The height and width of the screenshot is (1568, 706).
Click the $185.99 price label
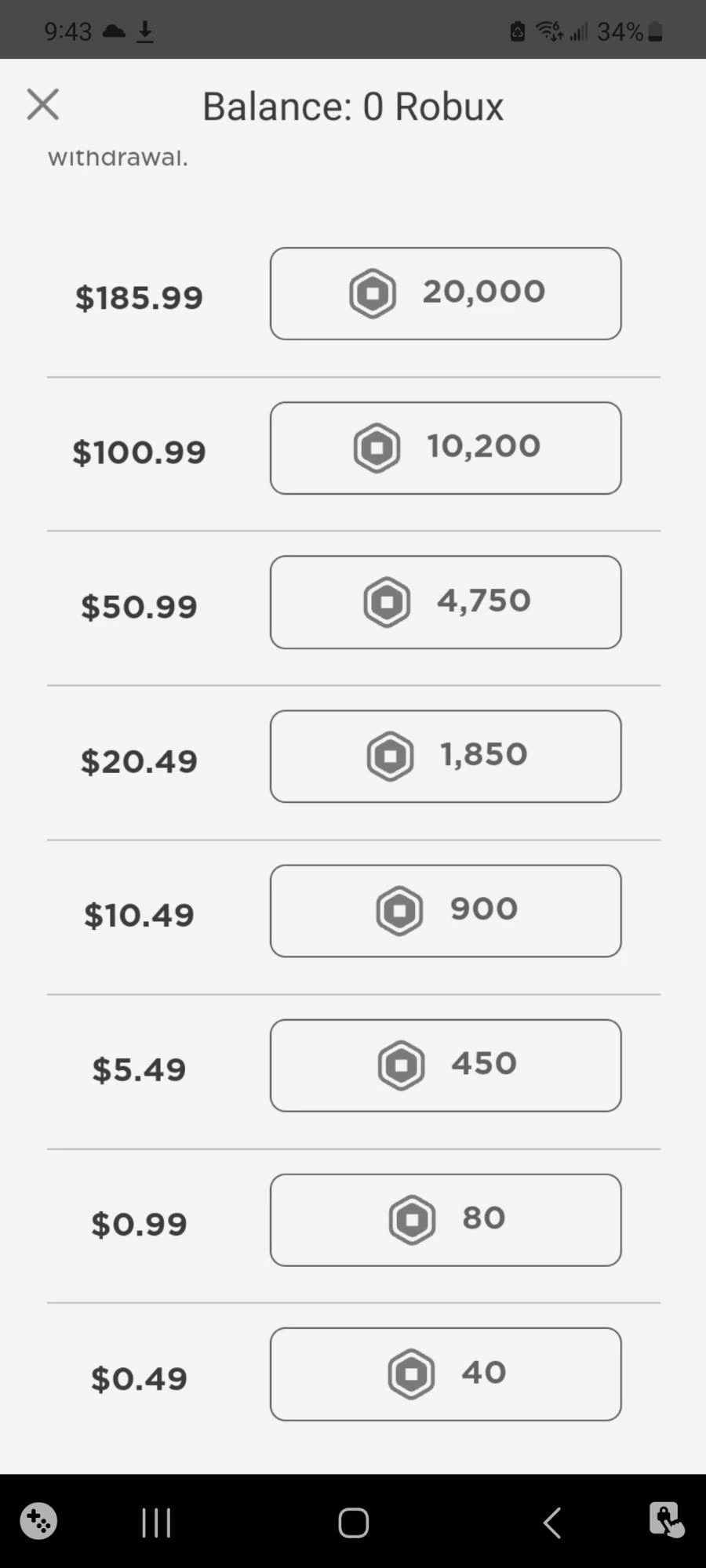[139, 298]
